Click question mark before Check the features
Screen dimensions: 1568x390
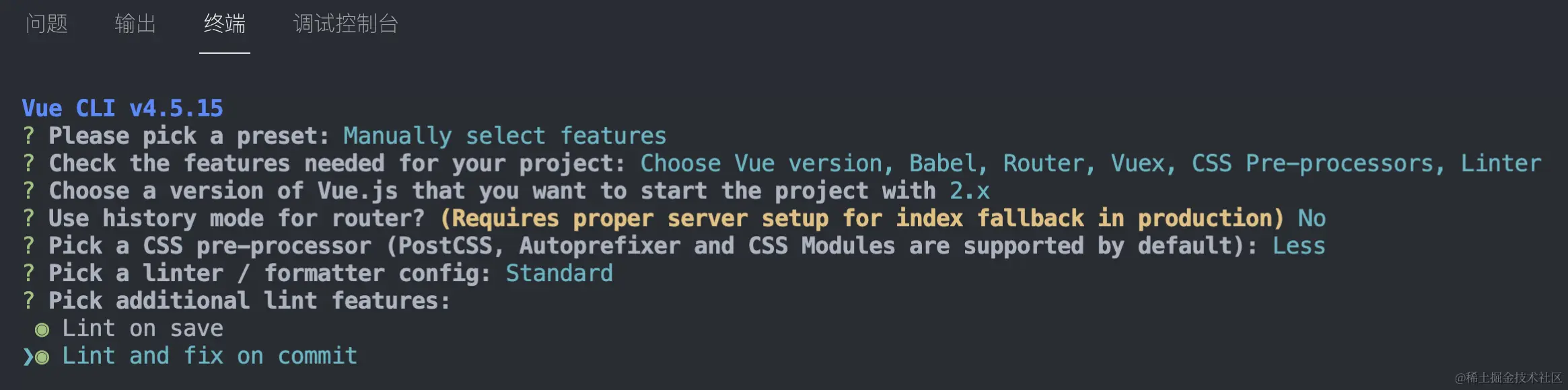(x=28, y=163)
